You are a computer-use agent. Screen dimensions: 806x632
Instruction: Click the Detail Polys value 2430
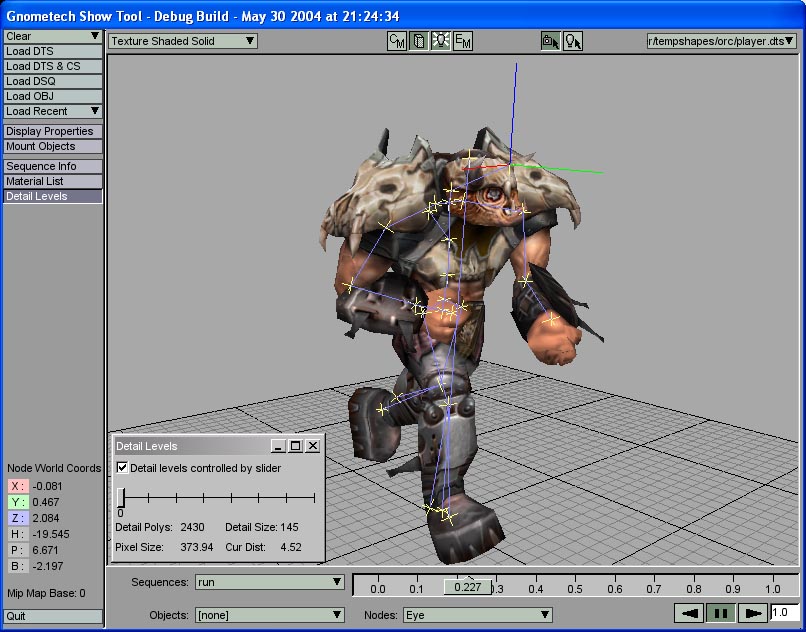pyautogui.click(x=192, y=527)
